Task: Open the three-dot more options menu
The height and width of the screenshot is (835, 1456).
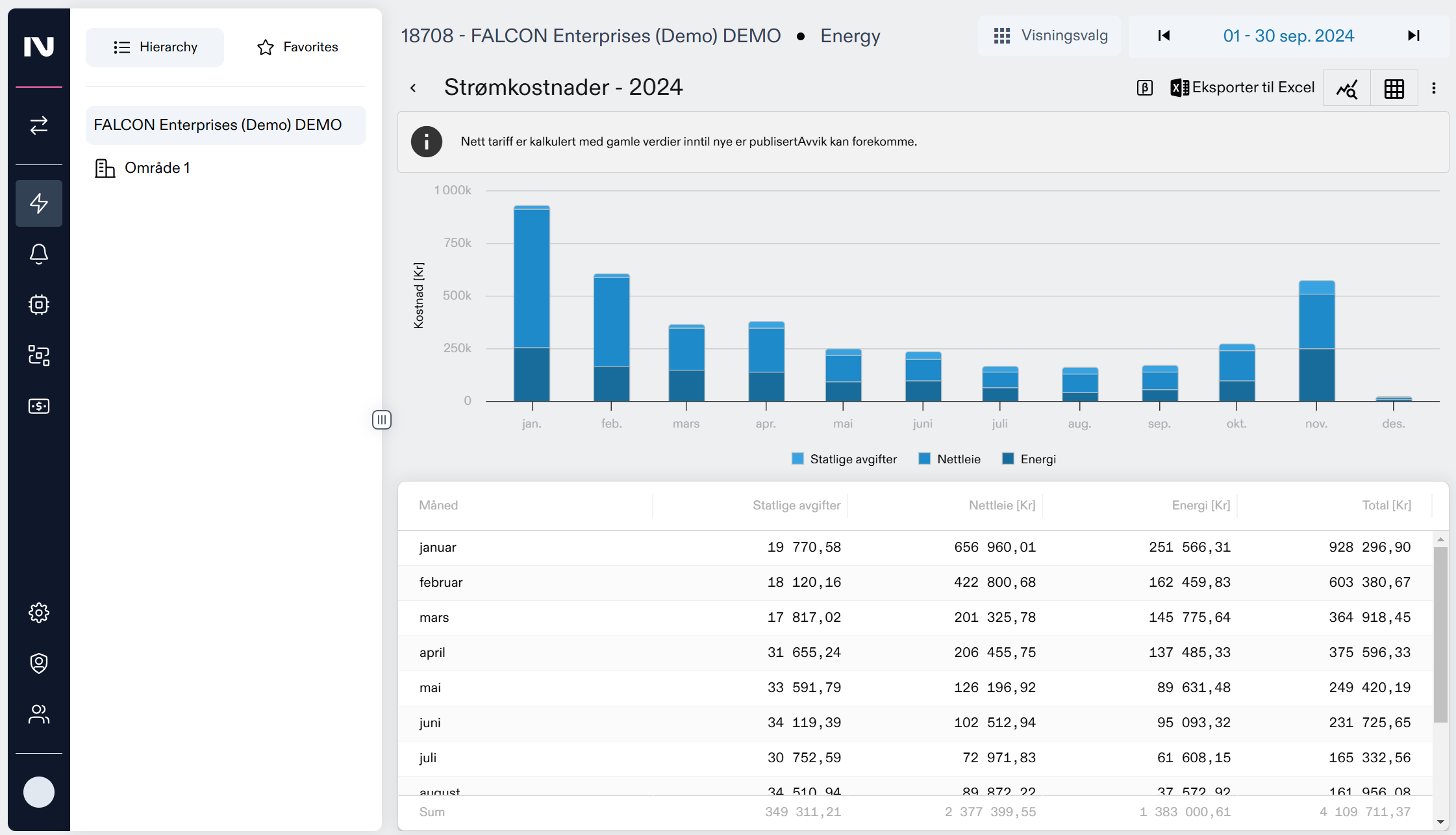Action: [x=1434, y=88]
